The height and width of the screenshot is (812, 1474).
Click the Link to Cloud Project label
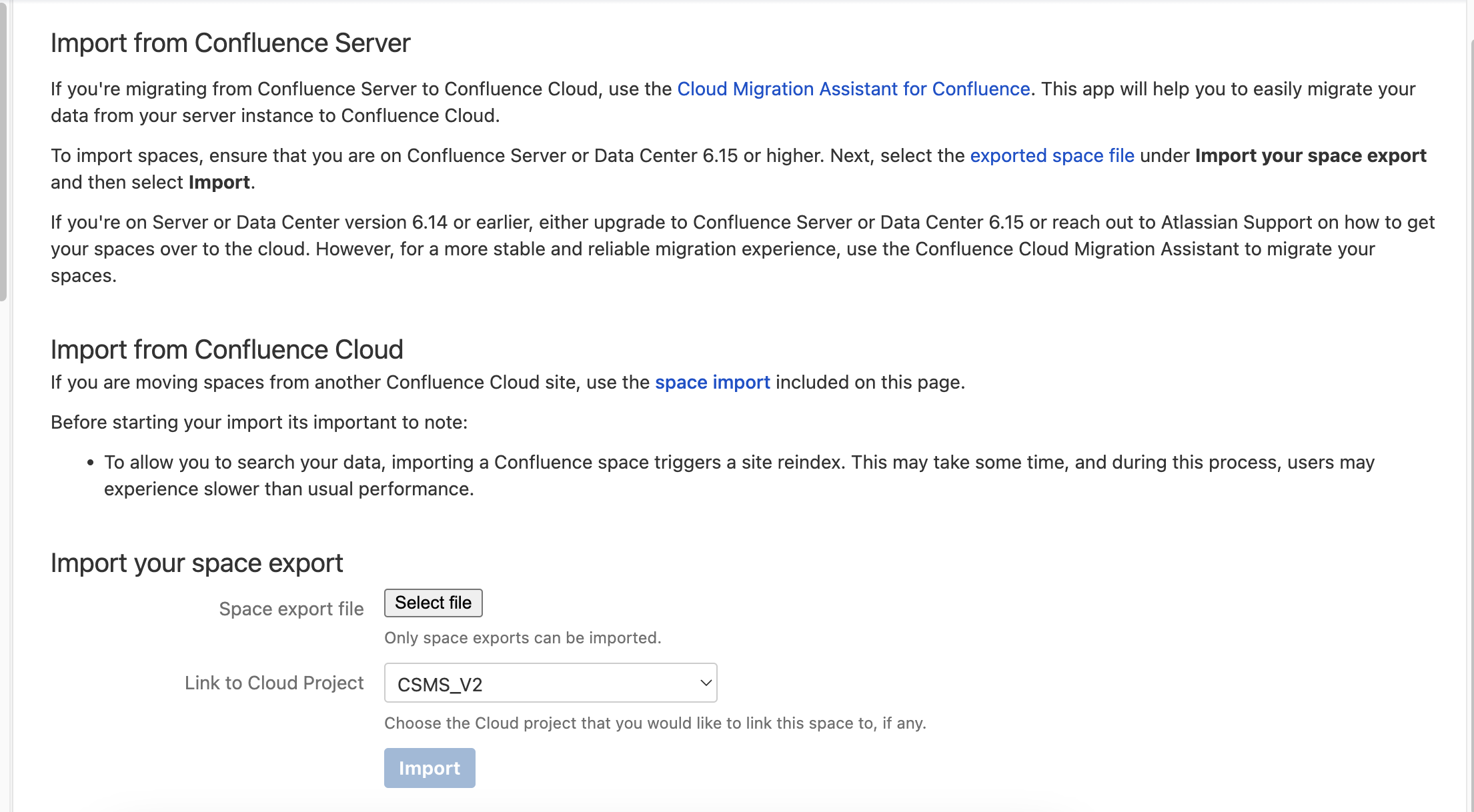coord(274,683)
